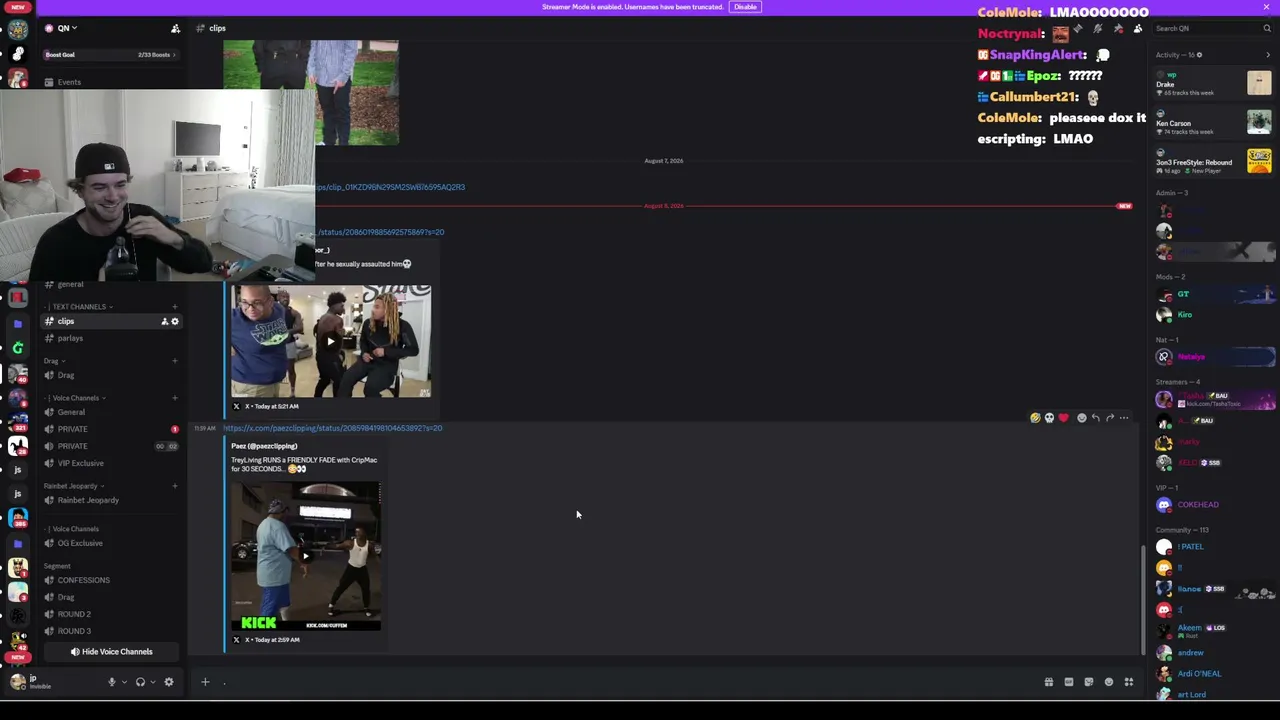This screenshot has width=1280, height=720.
Task: Click the chat scrollbar thumb
Action: pyautogui.click(x=1143, y=600)
